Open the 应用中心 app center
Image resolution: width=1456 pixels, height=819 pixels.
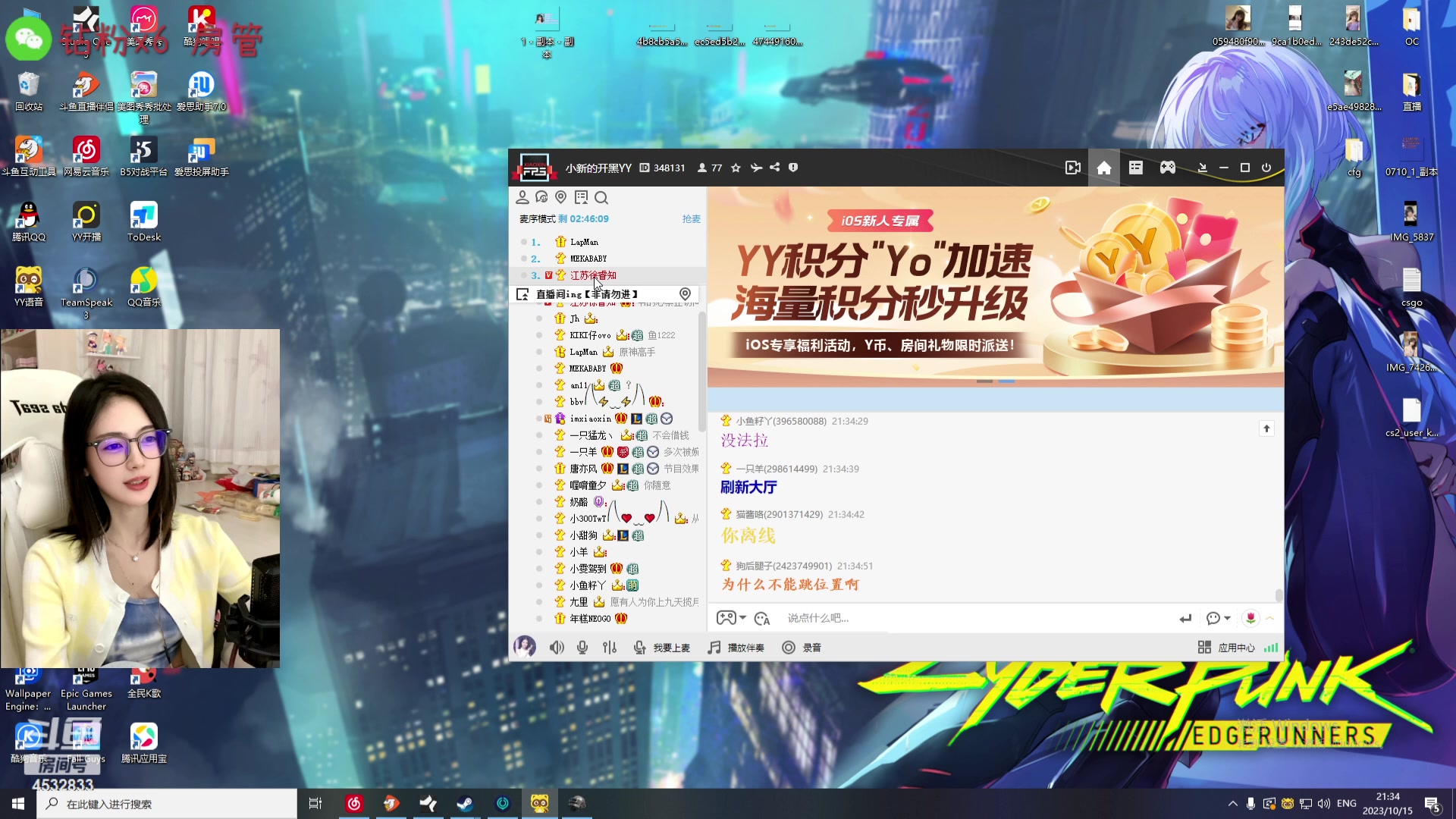click(x=1226, y=648)
